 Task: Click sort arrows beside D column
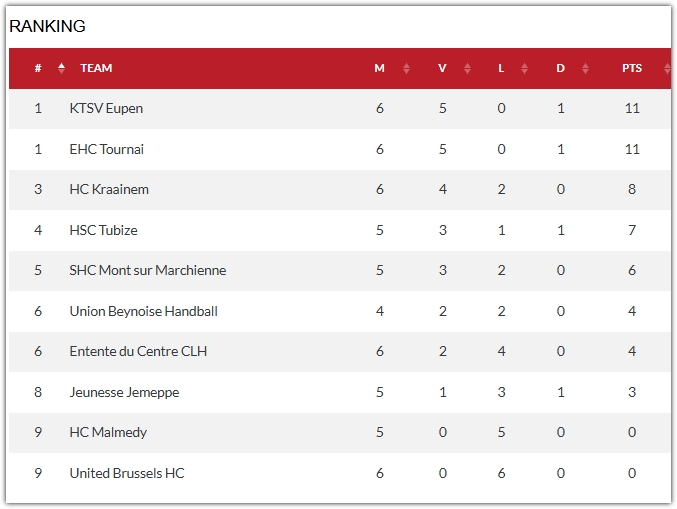[585, 69]
